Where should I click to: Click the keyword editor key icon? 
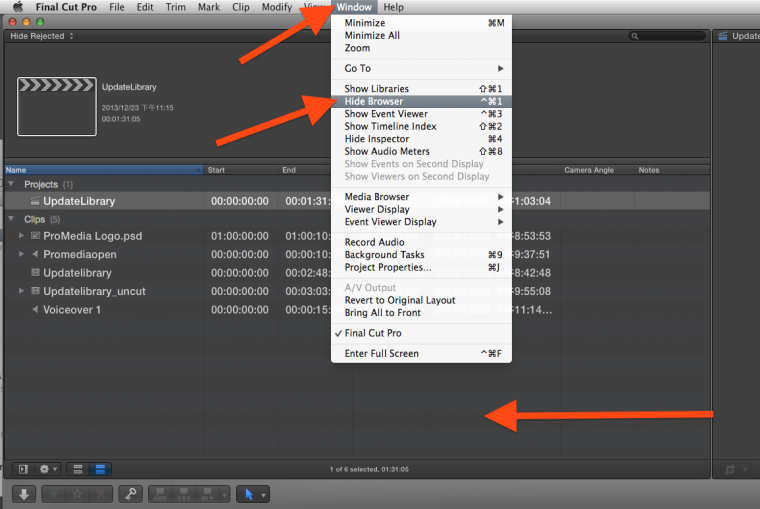point(130,494)
